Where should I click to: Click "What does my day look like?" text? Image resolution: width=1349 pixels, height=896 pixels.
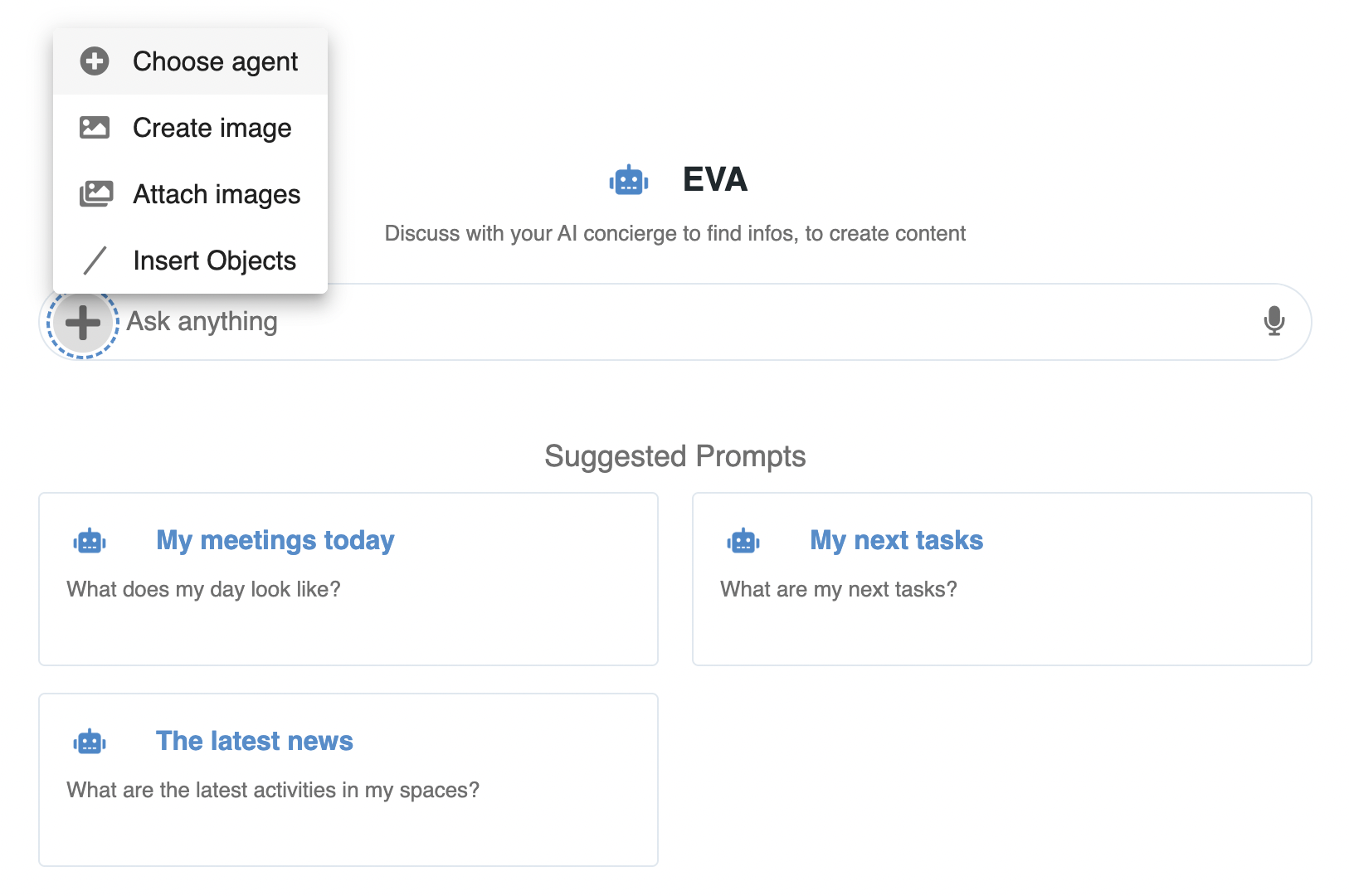coord(203,590)
